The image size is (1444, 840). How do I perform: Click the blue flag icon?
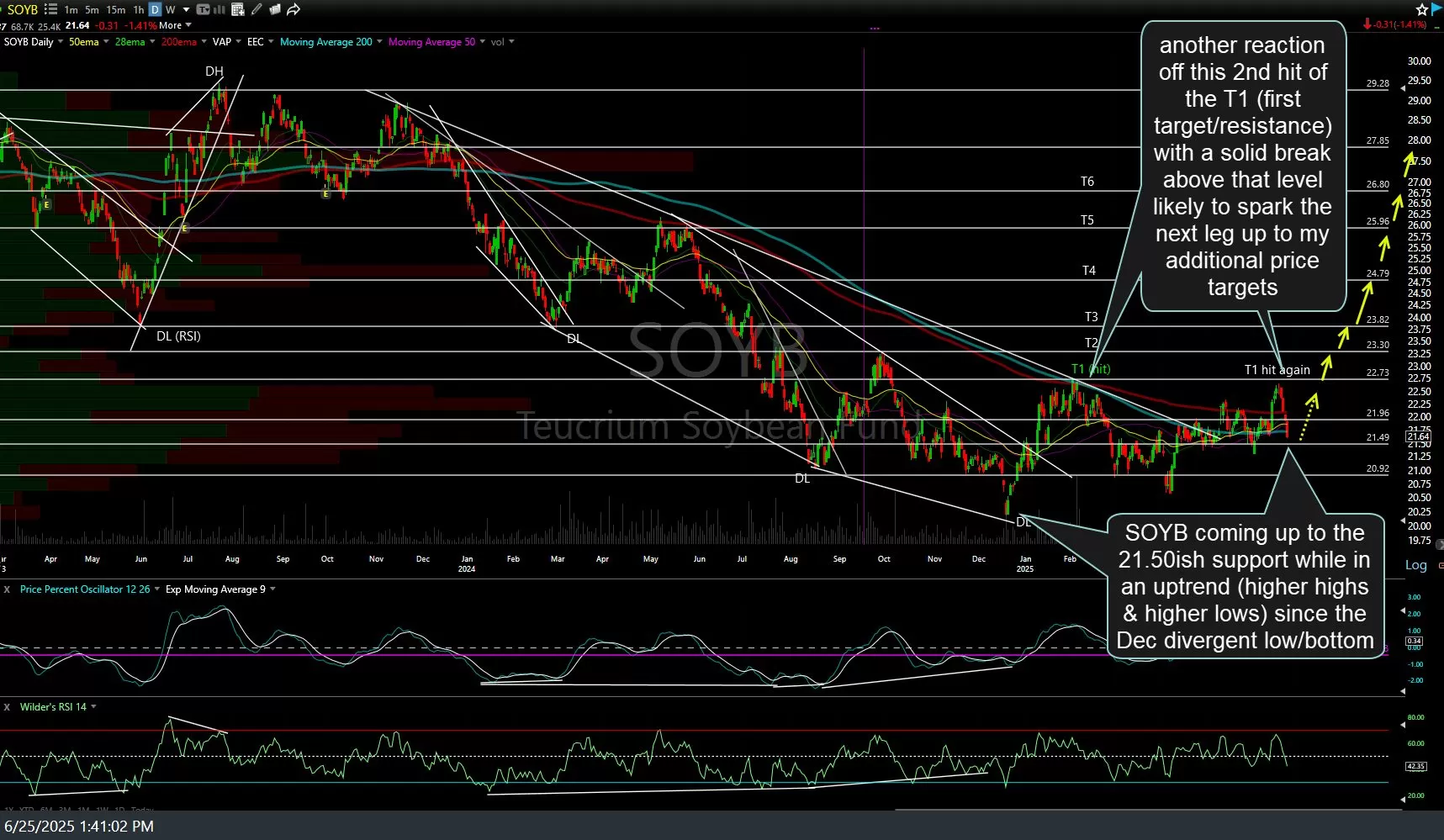(x=1437, y=9)
